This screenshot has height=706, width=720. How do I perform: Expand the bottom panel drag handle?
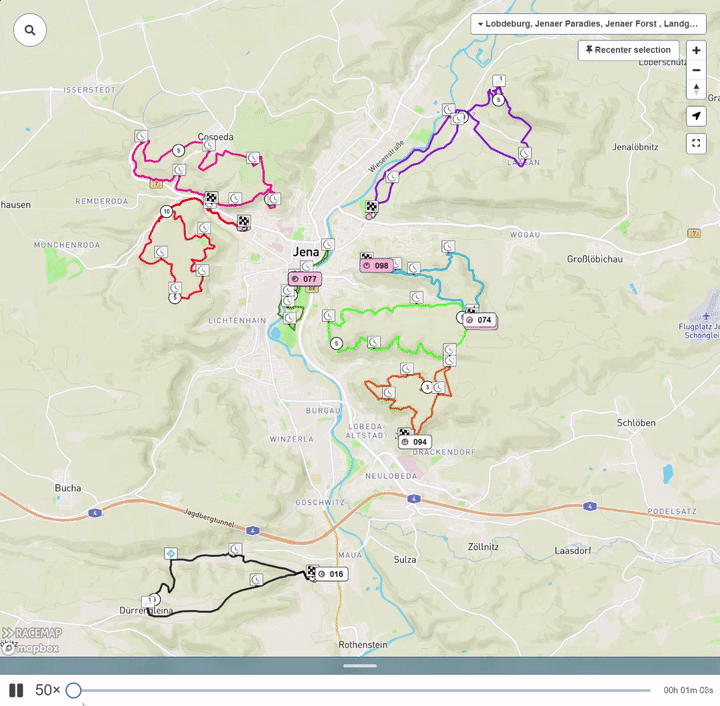pyautogui.click(x=360, y=665)
